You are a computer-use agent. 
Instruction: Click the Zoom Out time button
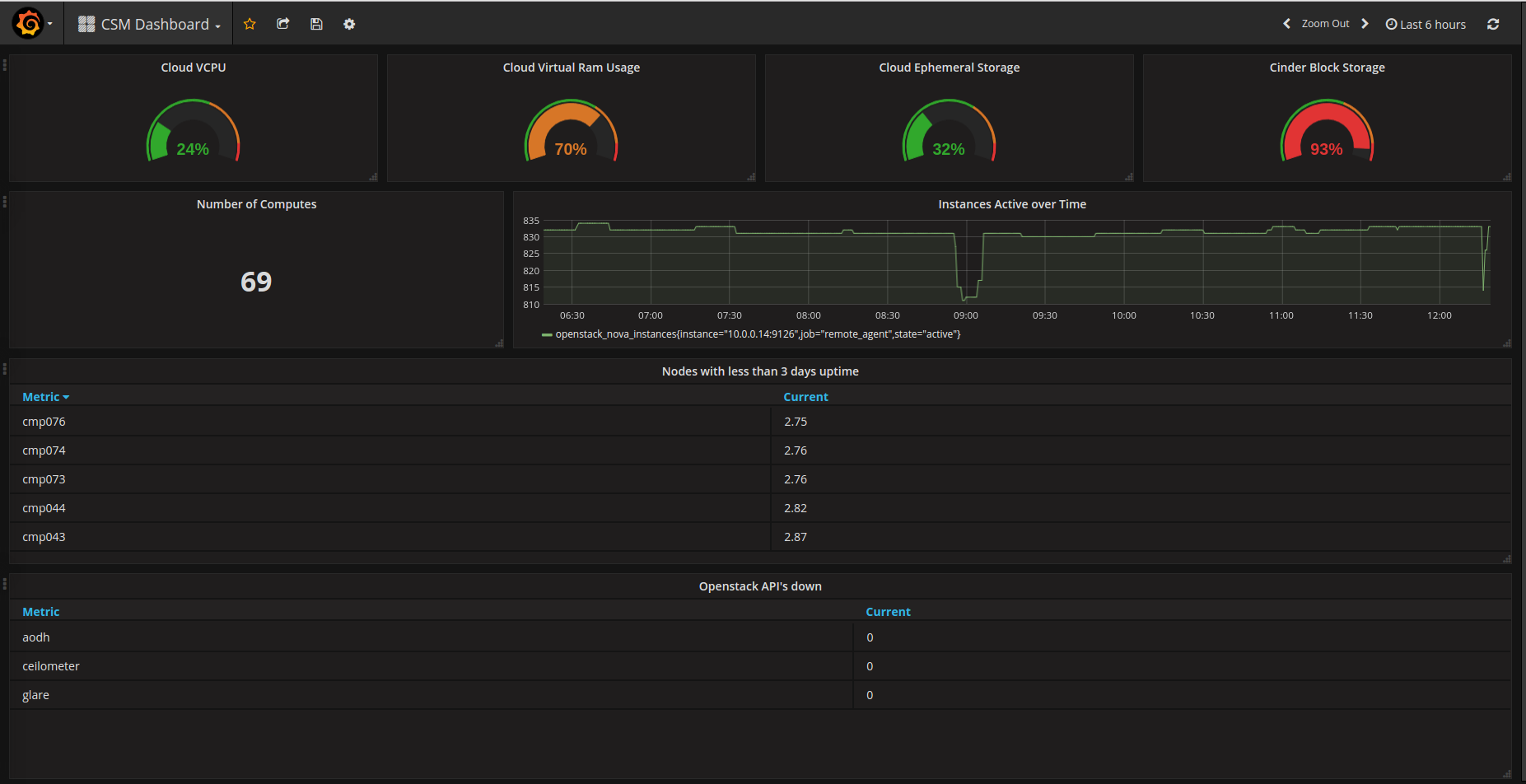(x=1325, y=24)
